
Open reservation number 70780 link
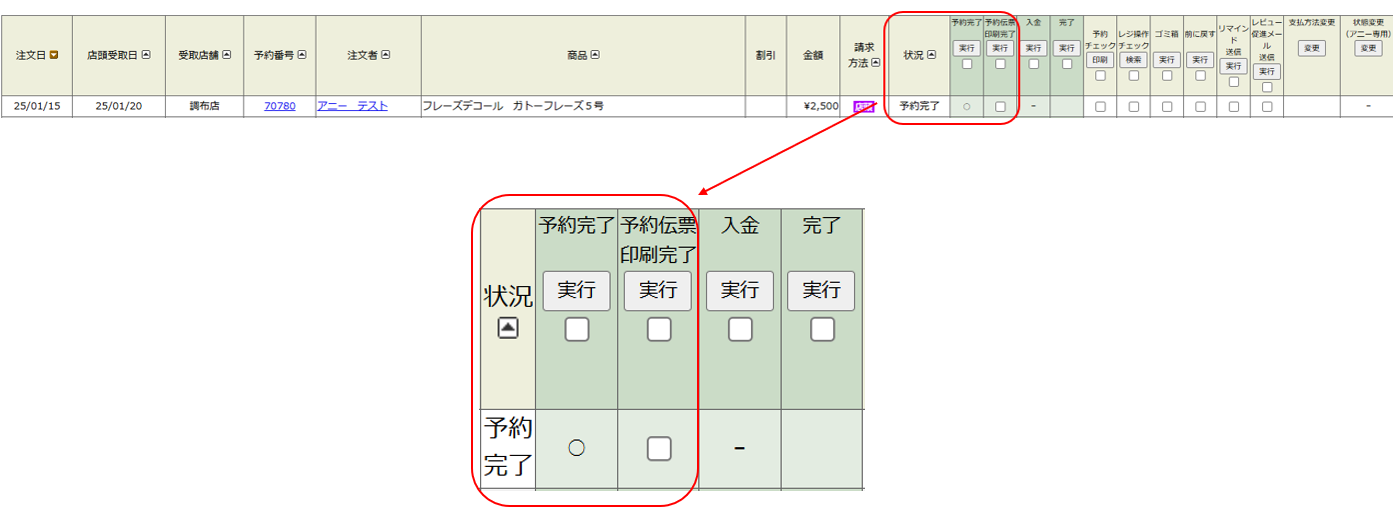[x=279, y=106]
